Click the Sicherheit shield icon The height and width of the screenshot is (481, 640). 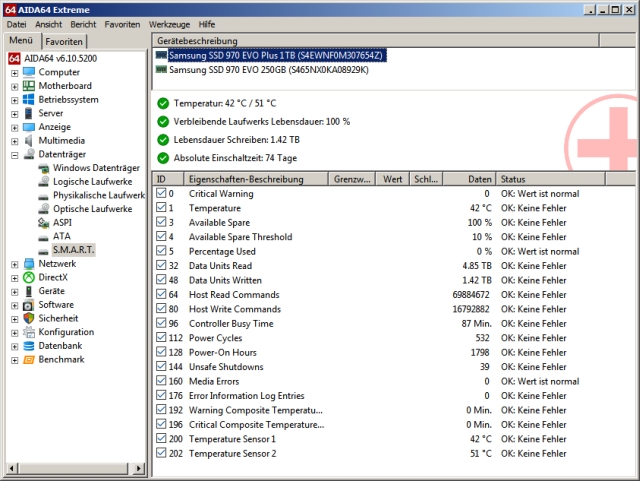[29, 318]
